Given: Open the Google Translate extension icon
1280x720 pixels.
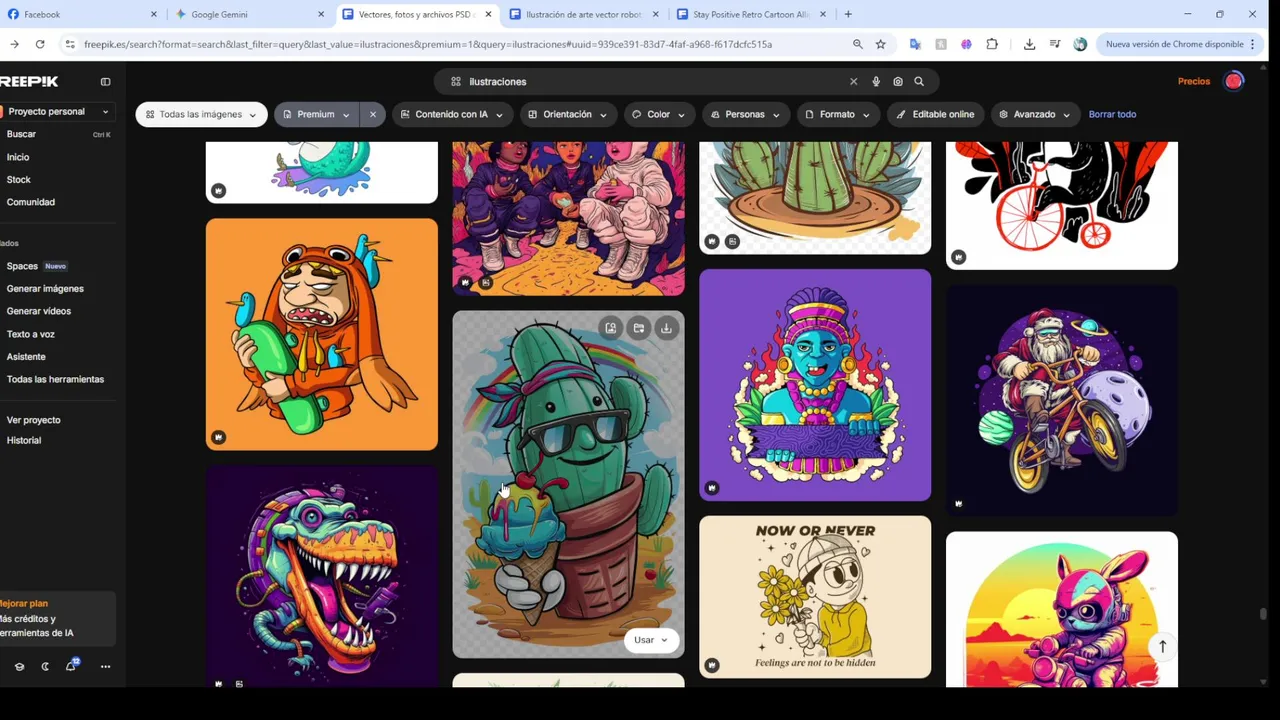Looking at the screenshot, I should tap(915, 44).
